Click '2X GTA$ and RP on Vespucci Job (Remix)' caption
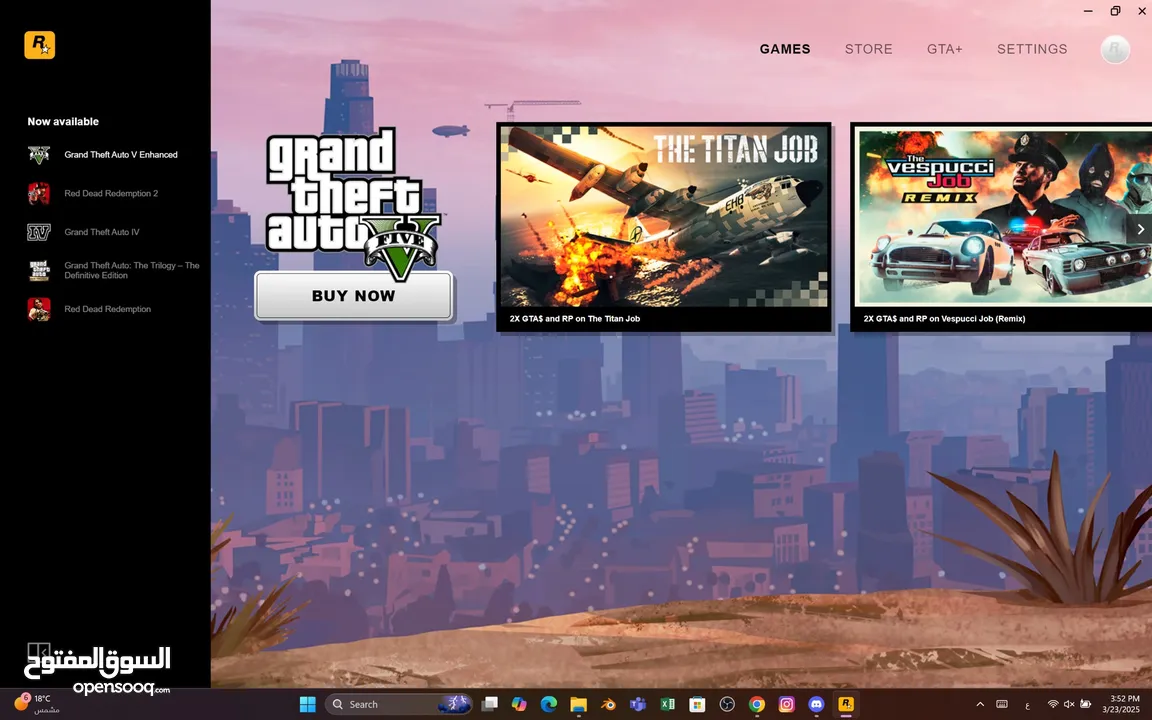The height and width of the screenshot is (720, 1152). (944, 319)
